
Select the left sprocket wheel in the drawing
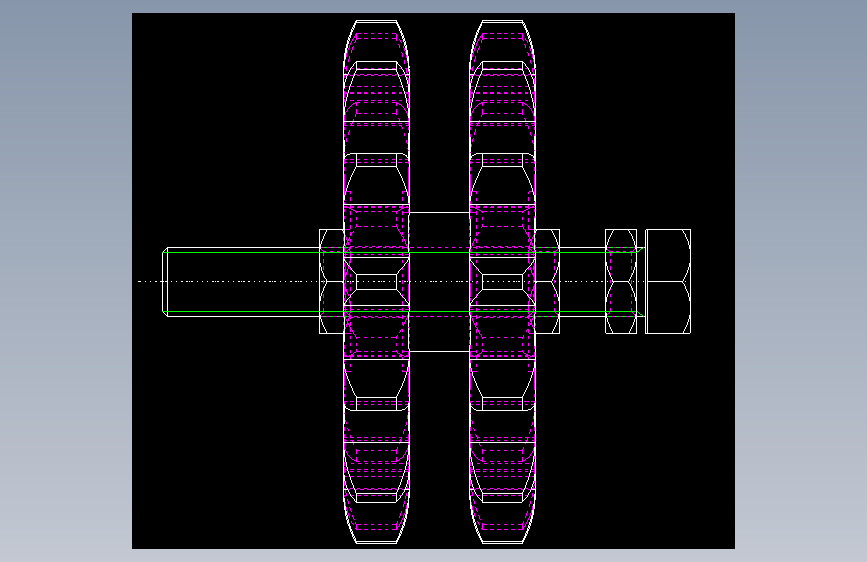[x=377, y=282]
